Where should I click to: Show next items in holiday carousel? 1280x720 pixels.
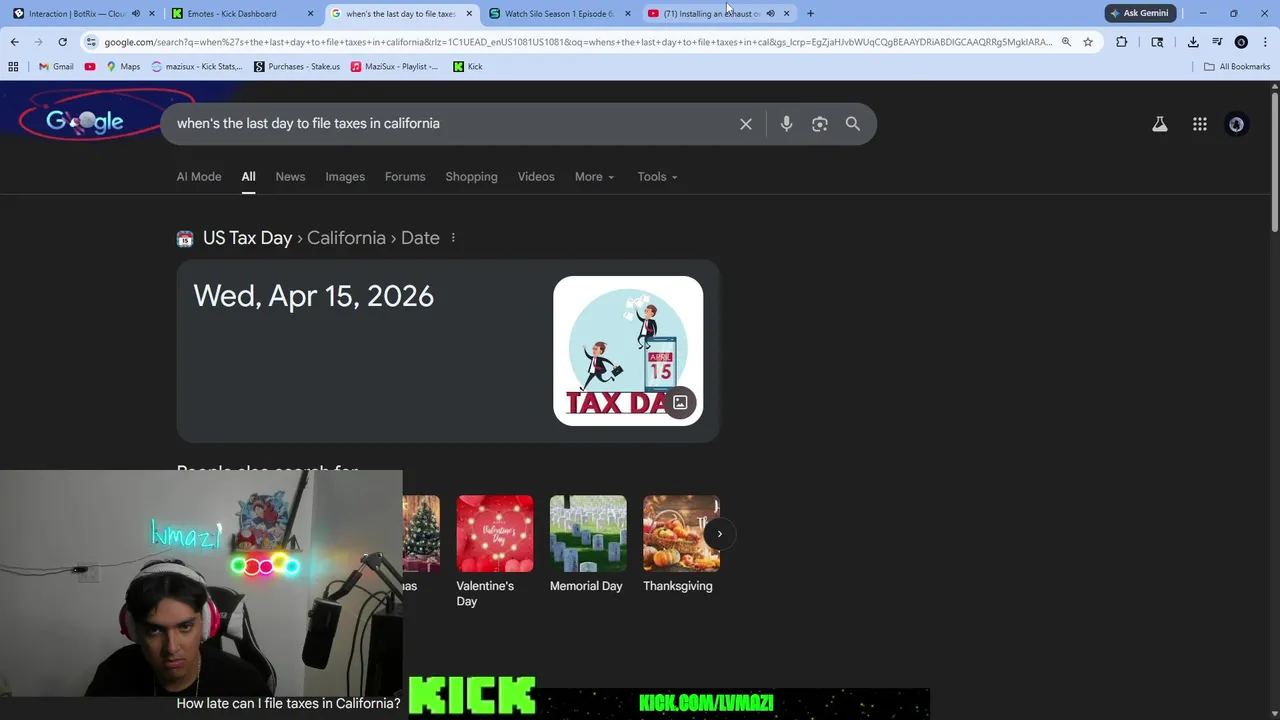719,534
